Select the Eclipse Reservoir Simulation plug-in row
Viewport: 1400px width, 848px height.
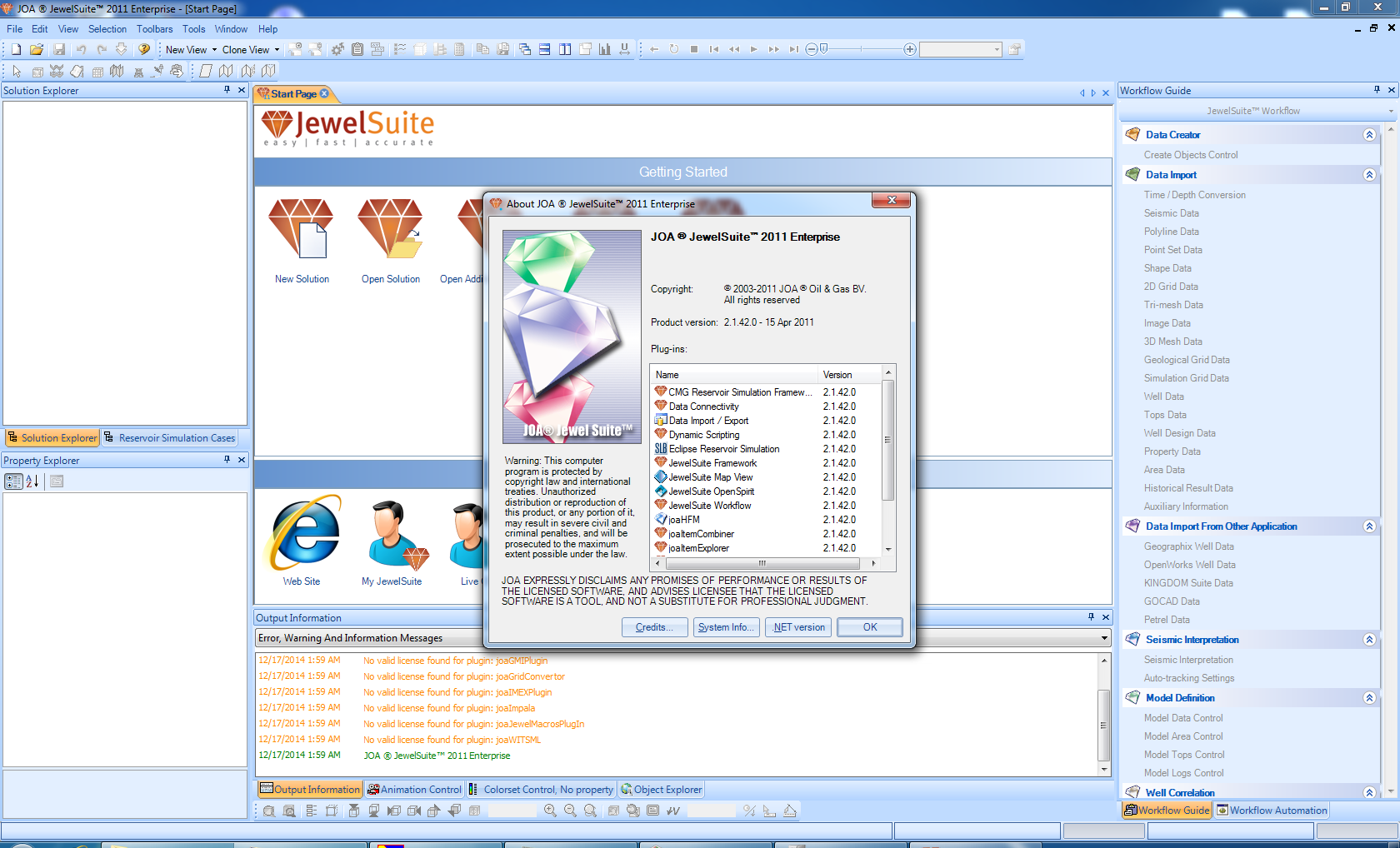(765, 449)
